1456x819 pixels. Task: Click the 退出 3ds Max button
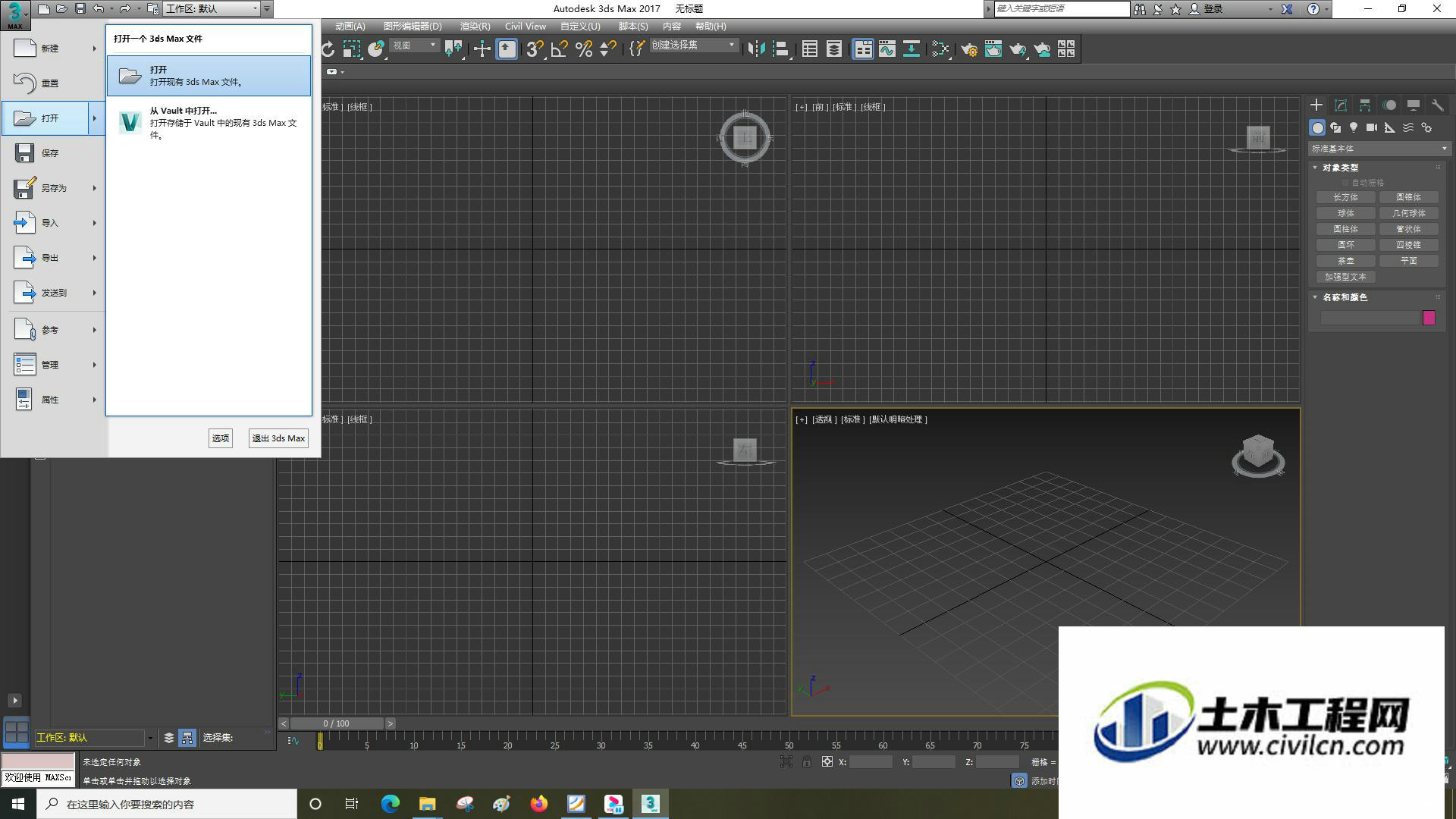(278, 438)
